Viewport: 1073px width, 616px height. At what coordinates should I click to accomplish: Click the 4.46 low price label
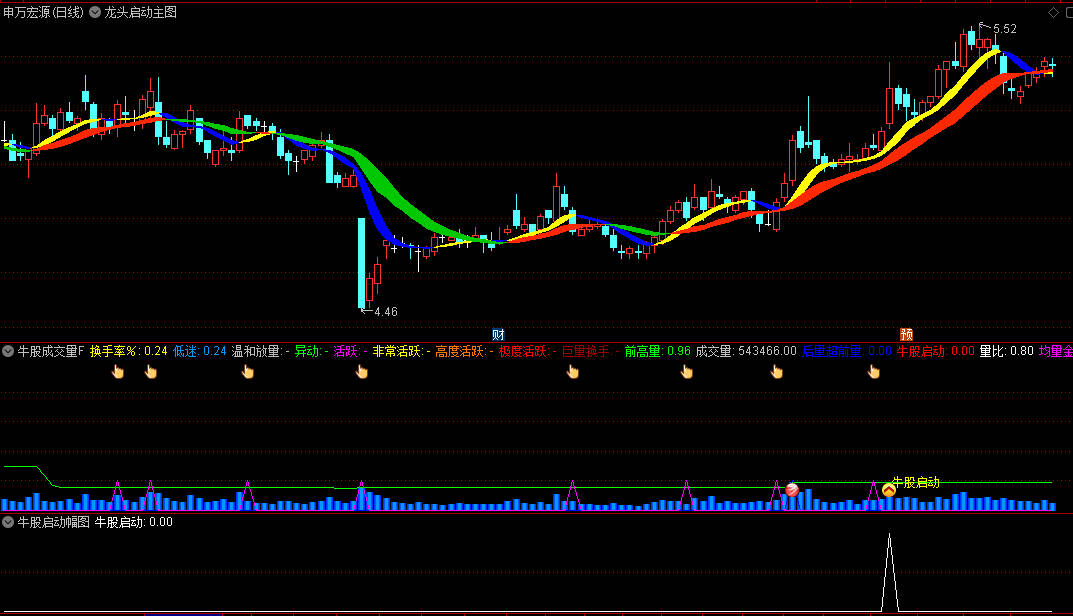pos(386,311)
